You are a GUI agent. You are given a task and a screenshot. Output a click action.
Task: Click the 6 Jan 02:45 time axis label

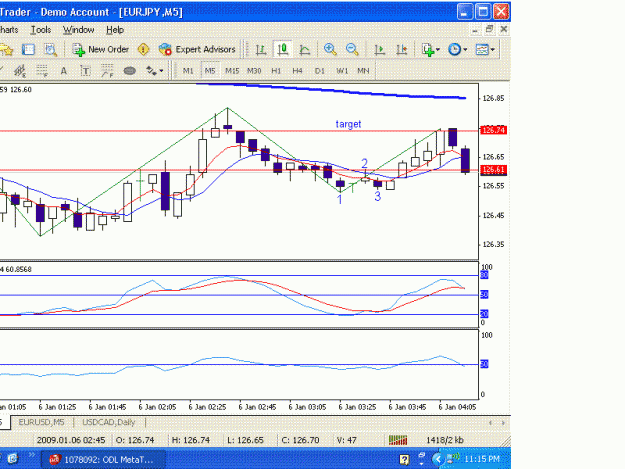coord(257,407)
